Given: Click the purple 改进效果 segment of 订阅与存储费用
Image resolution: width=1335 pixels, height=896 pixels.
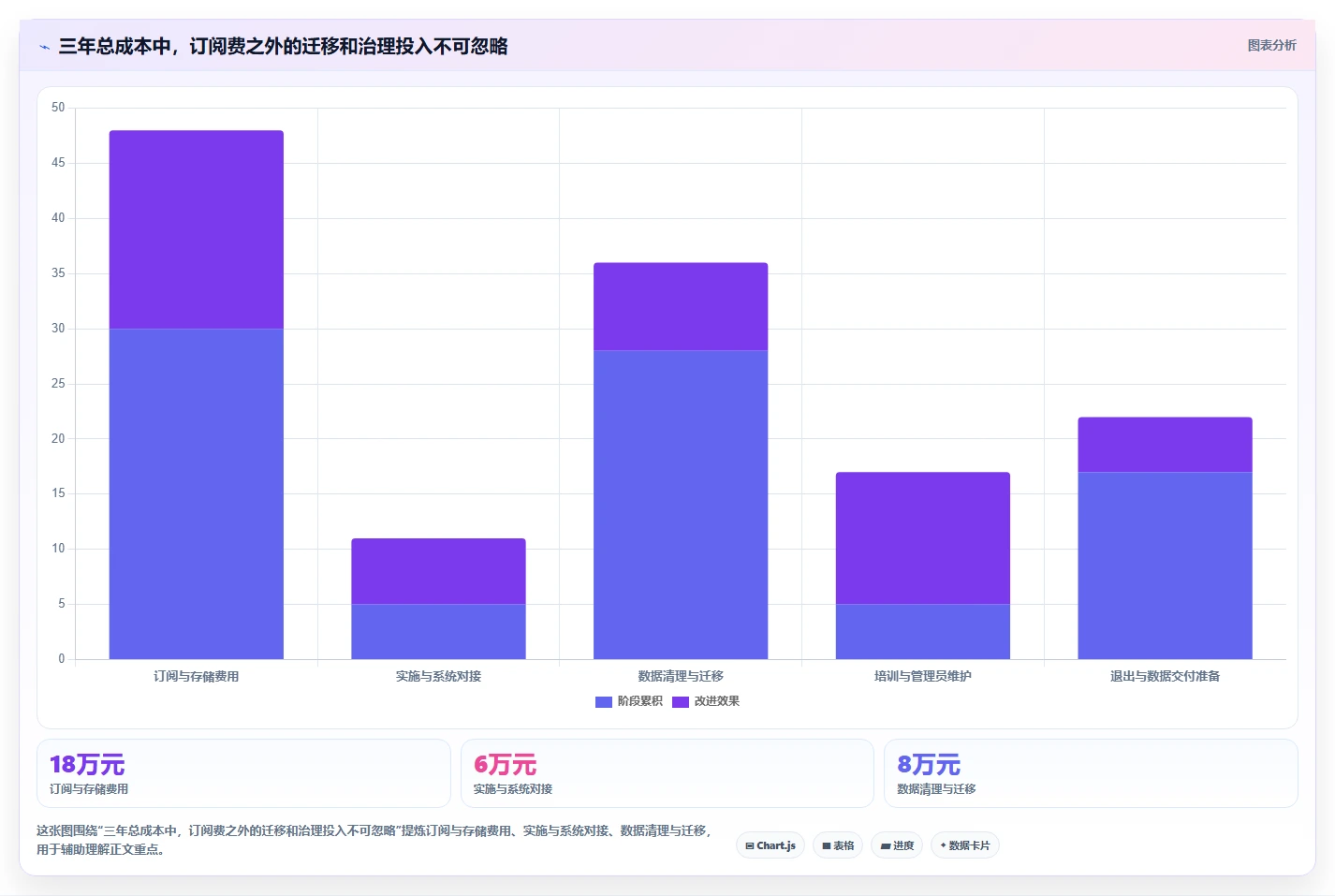Looking at the screenshot, I should point(197,229).
